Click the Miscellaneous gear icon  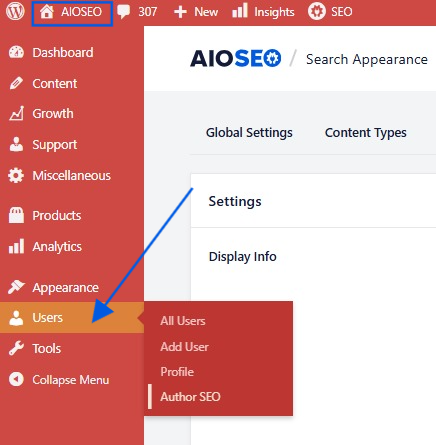click(16, 175)
